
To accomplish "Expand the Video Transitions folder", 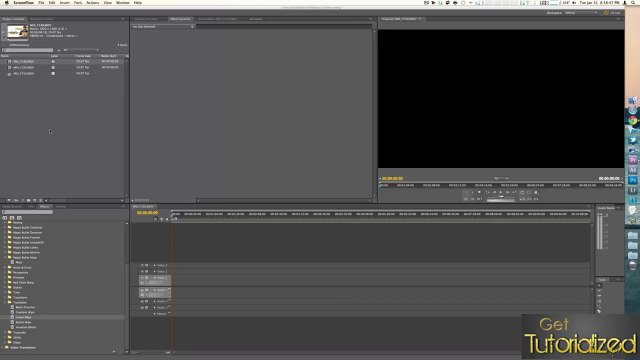I will 2,347.
